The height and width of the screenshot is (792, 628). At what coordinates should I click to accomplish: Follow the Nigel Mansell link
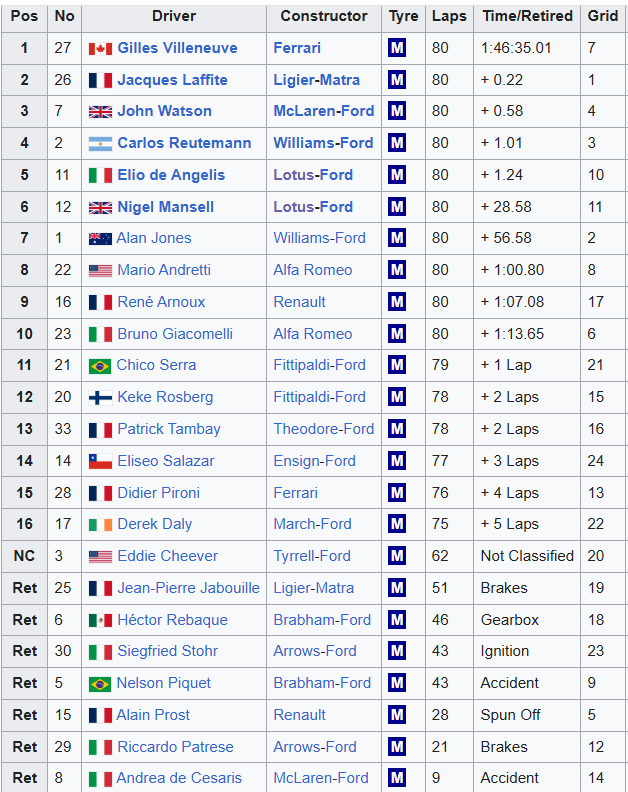pyautogui.click(x=165, y=207)
